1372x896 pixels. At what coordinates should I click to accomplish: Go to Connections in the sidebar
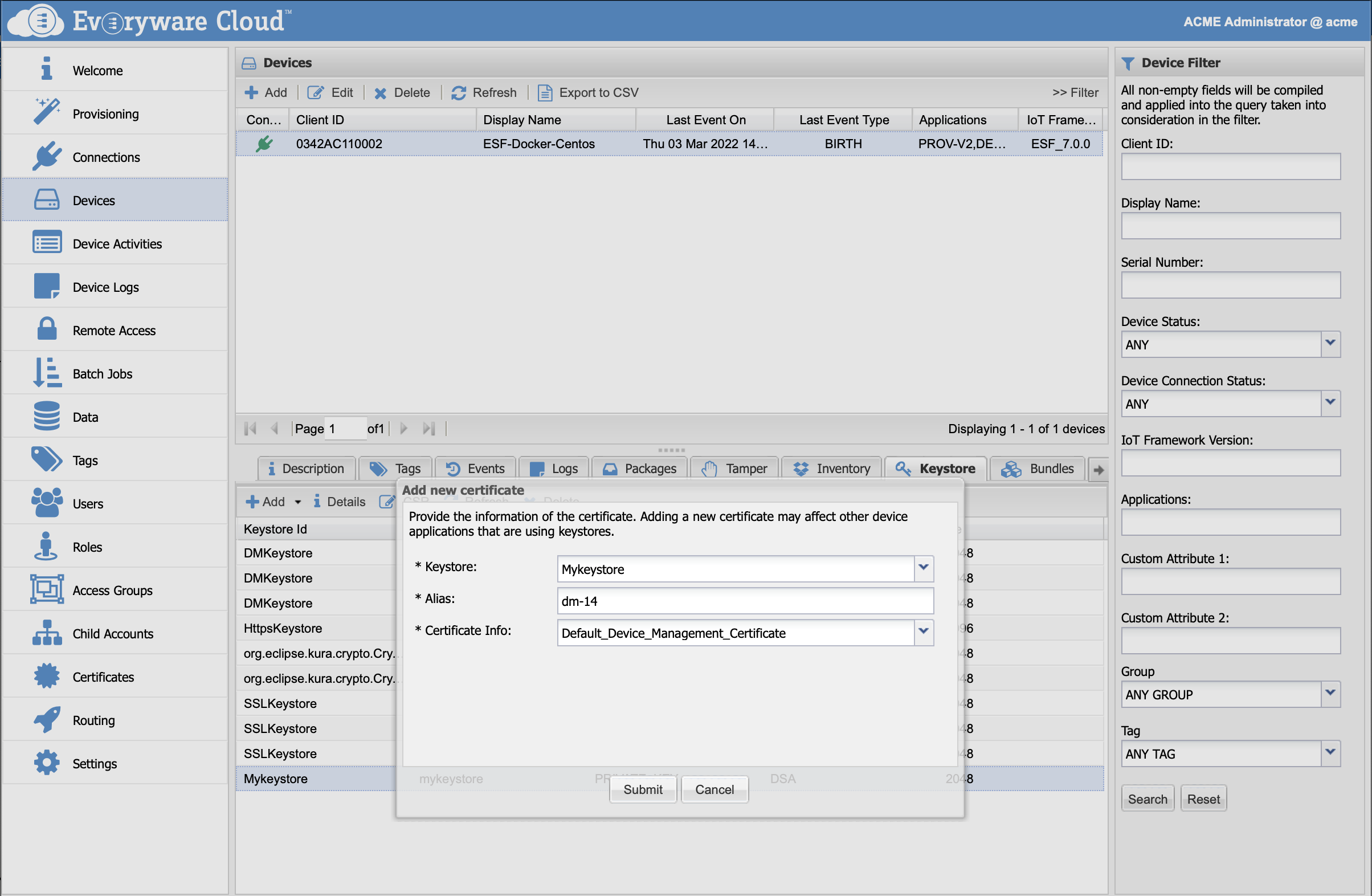[x=115, y=157]
